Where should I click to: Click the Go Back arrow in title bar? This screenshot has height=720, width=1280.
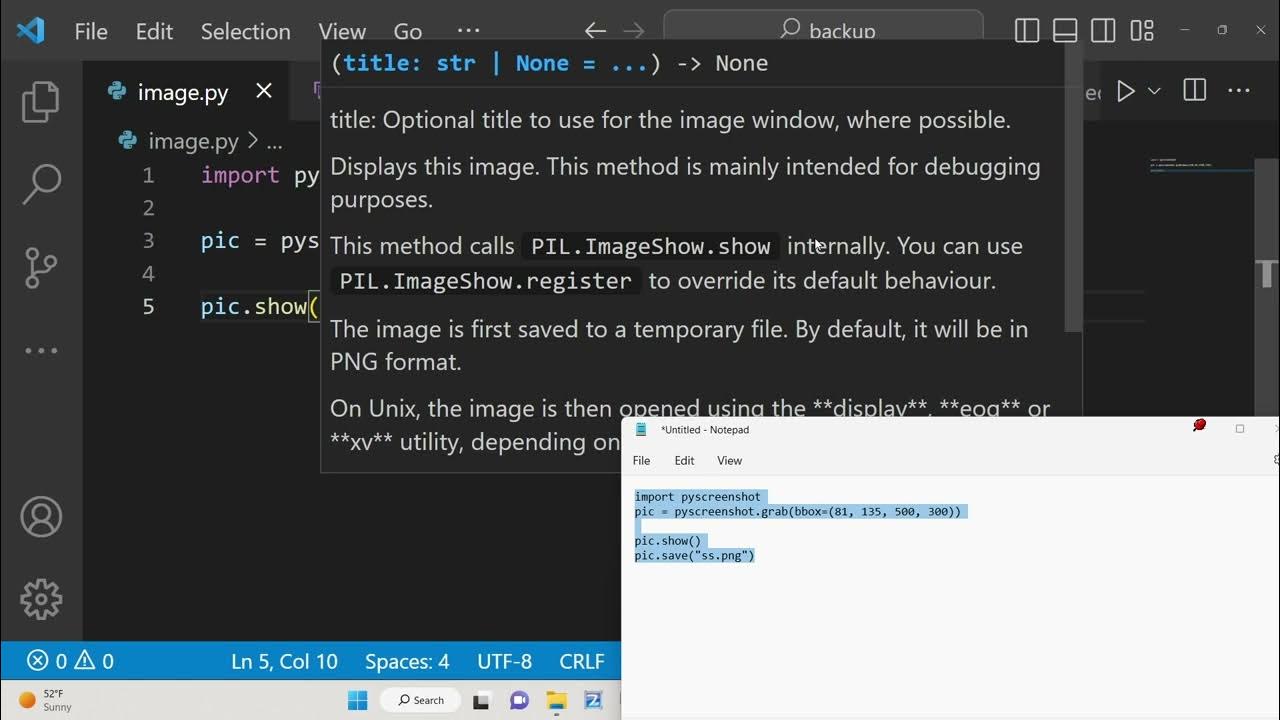(595, 31)
